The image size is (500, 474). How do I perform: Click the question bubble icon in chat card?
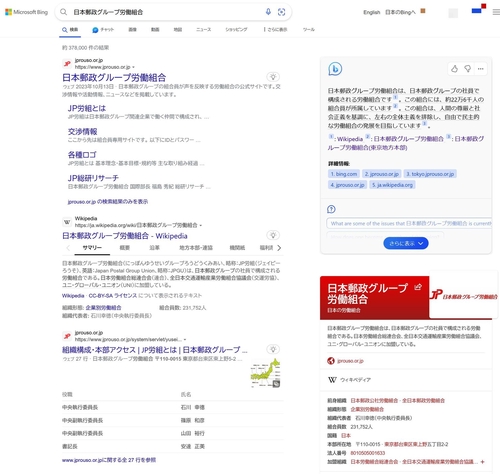coord(331,209)
